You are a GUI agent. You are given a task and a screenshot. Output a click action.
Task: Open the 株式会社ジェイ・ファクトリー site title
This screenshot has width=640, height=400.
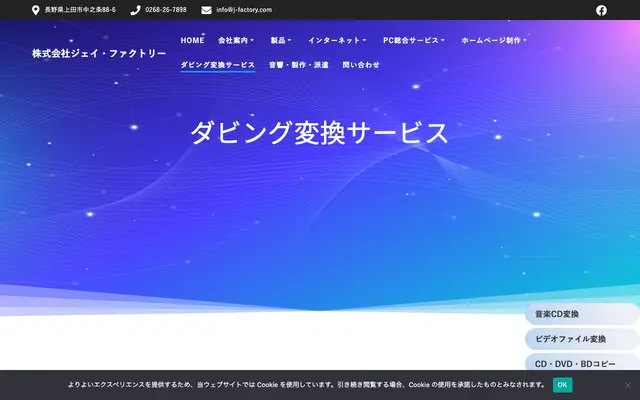99,53
